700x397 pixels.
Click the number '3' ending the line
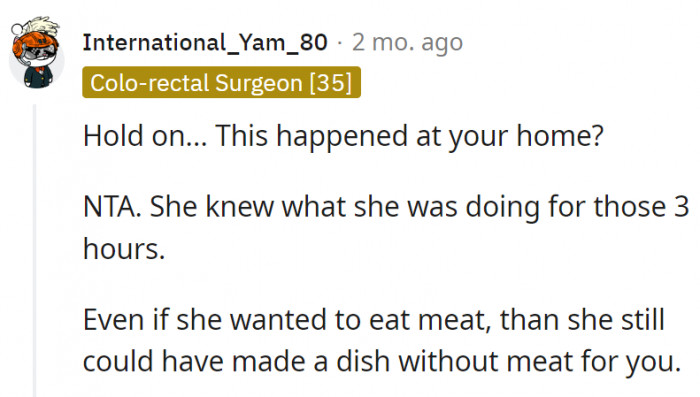pyautogui.click(x=681, y=207)
